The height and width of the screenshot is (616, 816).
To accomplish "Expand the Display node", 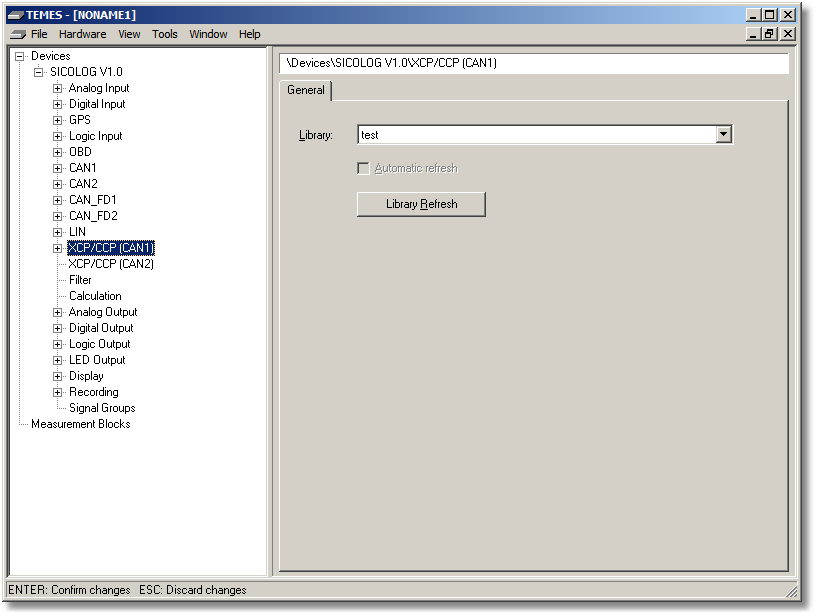I will tap(58, 377).
